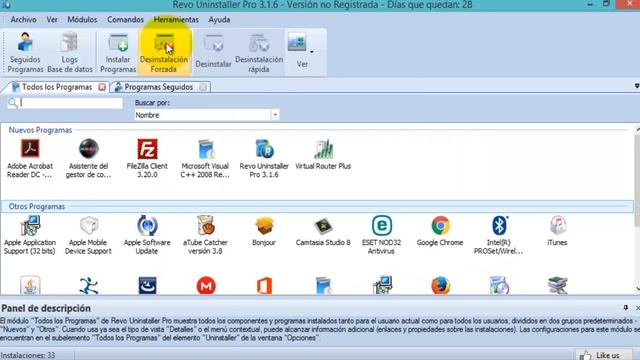Open the tab list arrow at right
The width and height of the screenshot is (640, 360).
637,86
